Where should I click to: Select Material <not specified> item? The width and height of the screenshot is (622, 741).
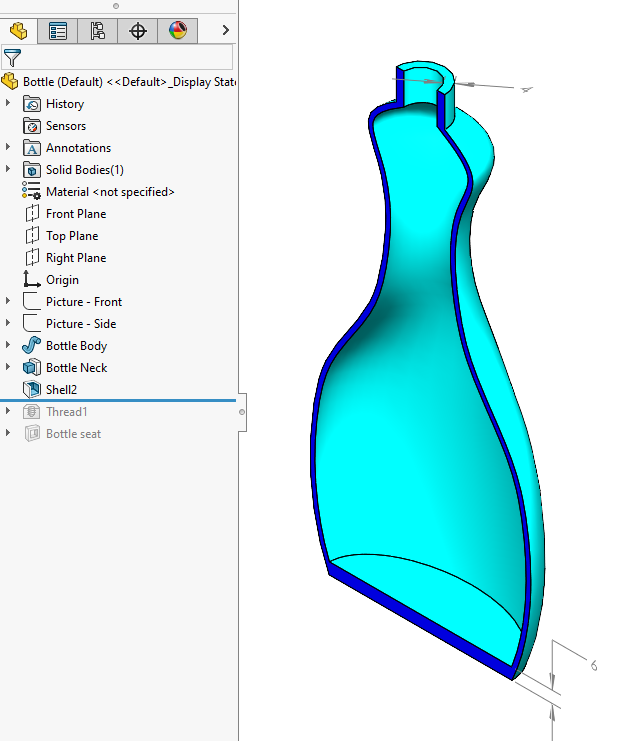(x=110, y=192)
